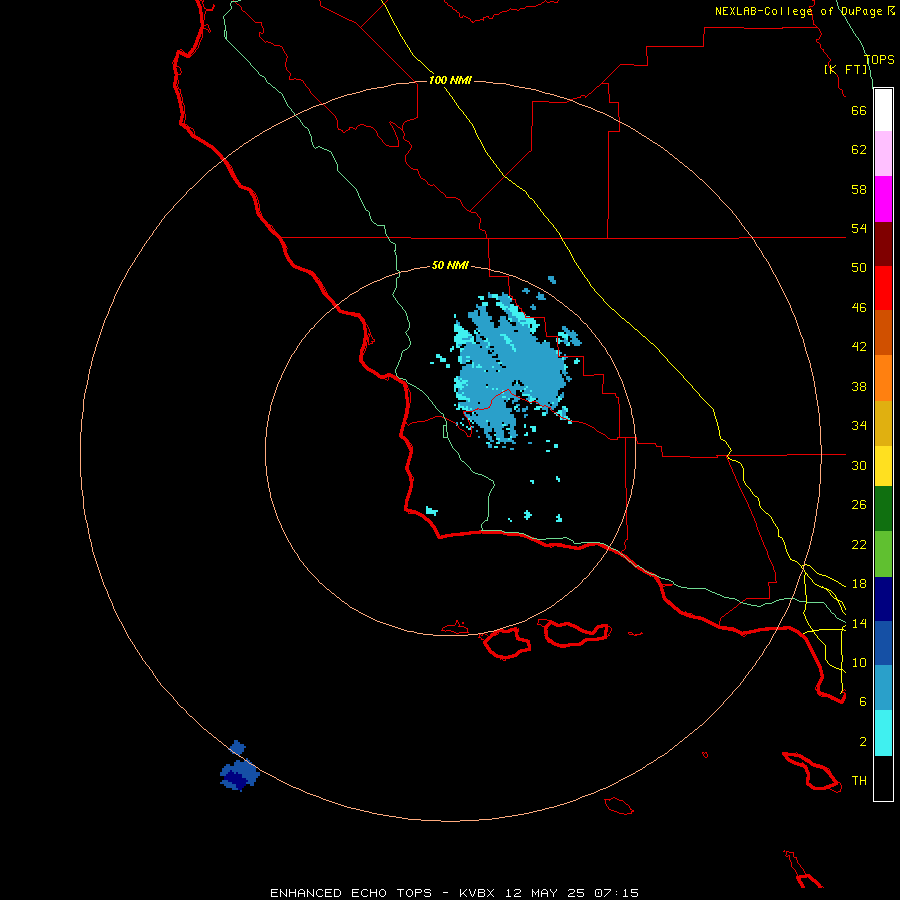Image resolution: width=900 pixels, height=900 pixels.
Task: Click the 10 legend value
Action: [x=859, y=662]
